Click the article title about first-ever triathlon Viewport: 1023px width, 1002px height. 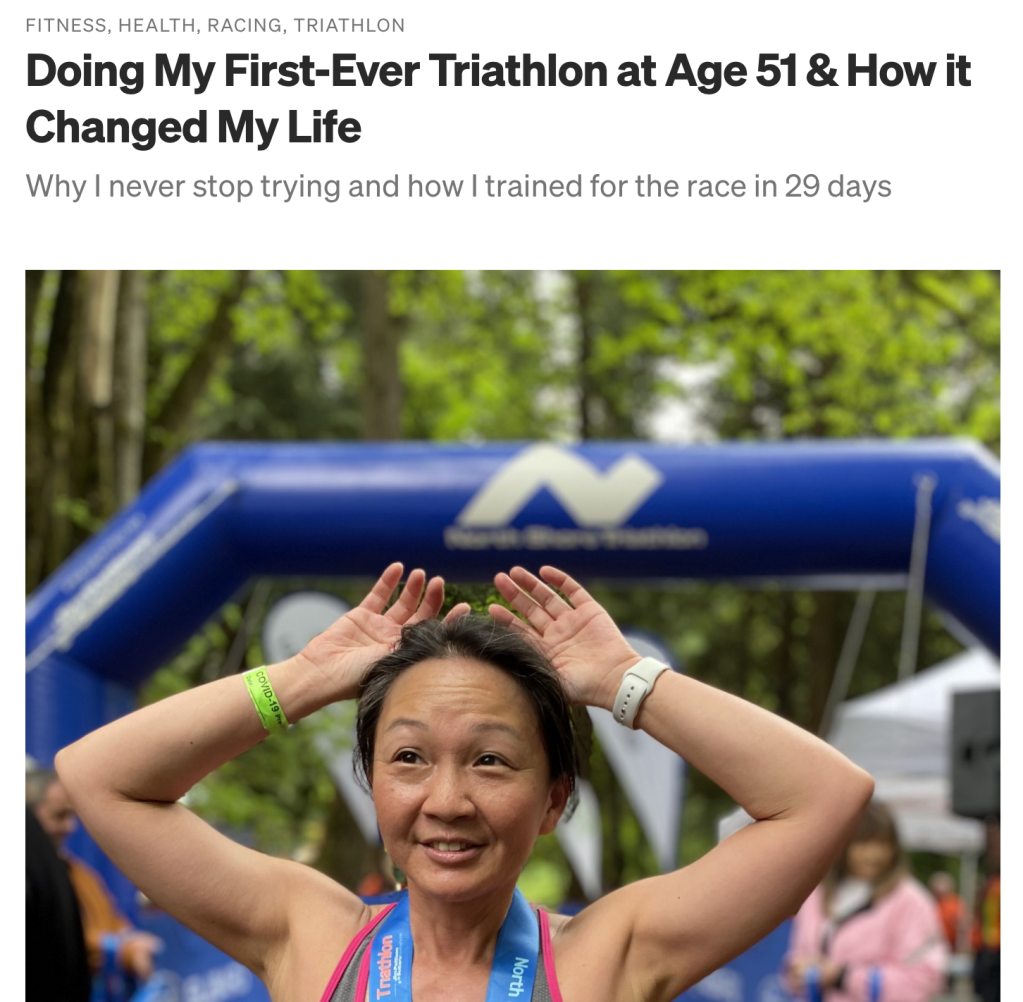tap(498, 99)
